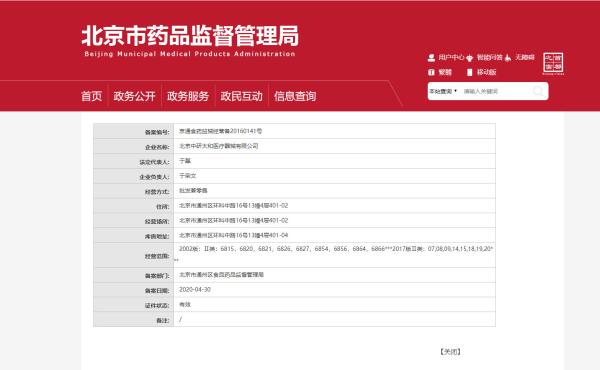Expand the 本站查询 search scope dropdown
Screen dimensions: 600x370
tap(443, 91)
